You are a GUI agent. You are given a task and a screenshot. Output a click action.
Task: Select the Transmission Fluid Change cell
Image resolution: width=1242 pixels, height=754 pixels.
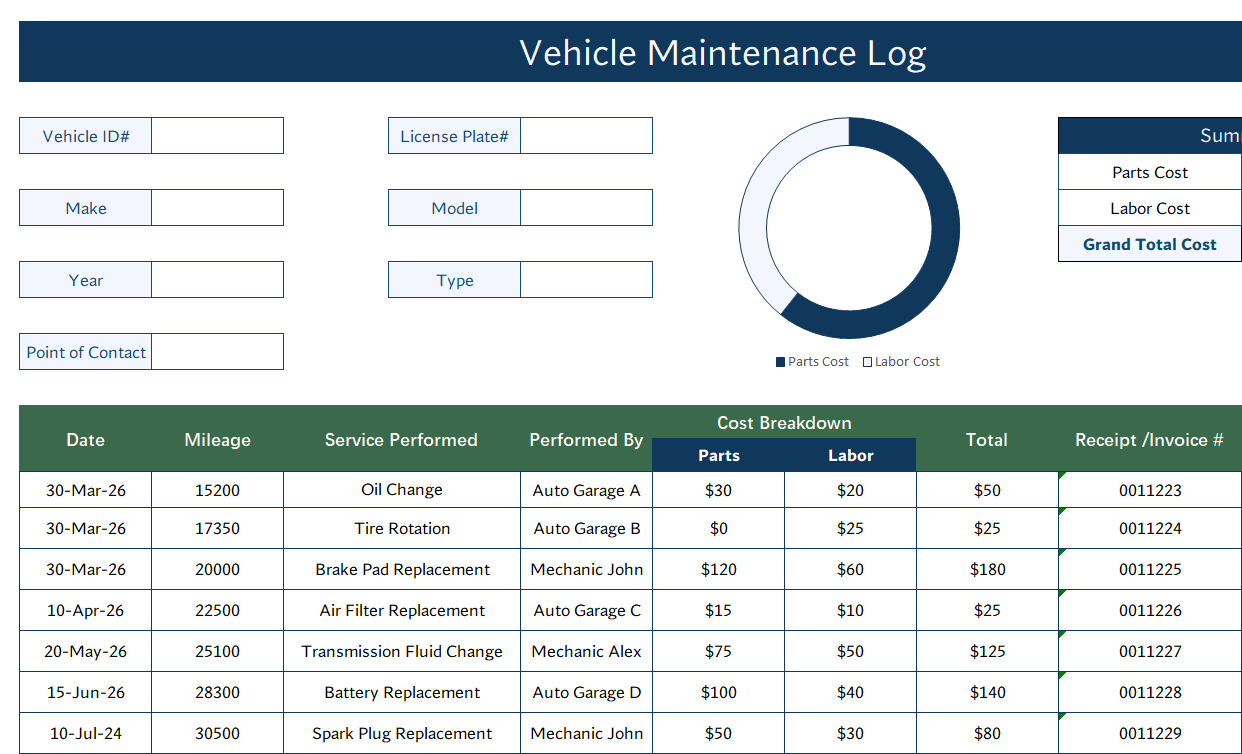[402, 651]
